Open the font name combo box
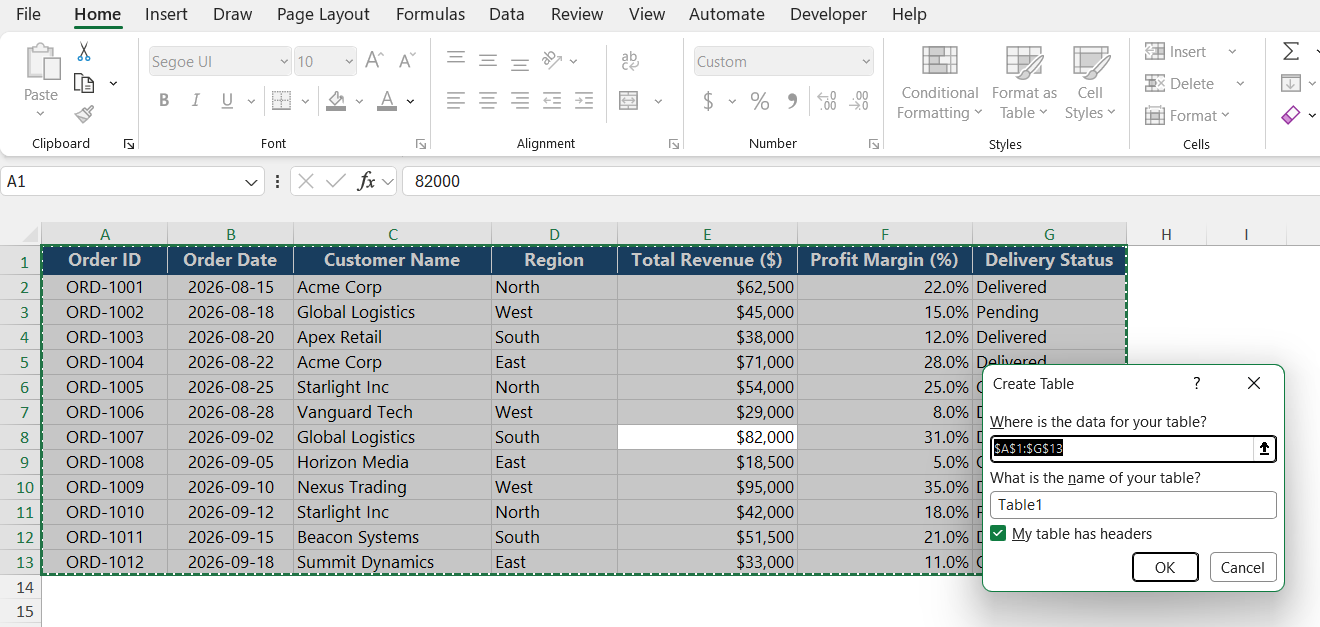 (220, 61)
